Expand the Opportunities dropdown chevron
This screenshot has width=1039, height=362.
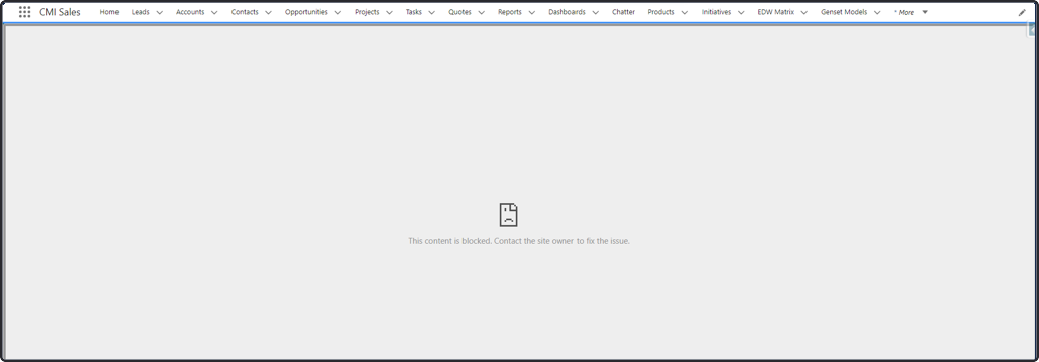click(x=338, y=13)
